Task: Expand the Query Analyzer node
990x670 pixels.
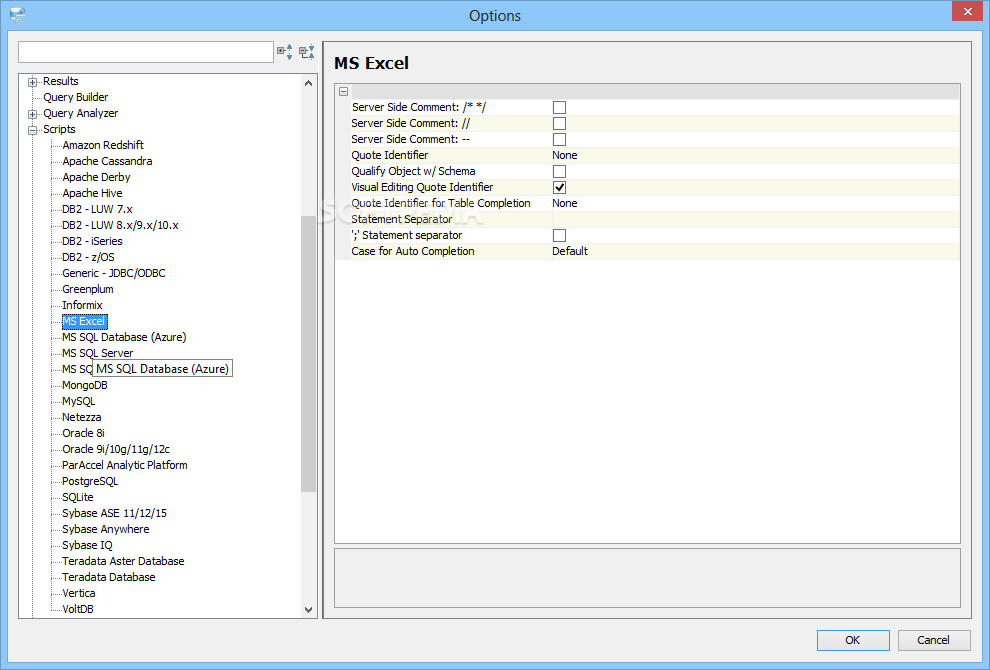Action: pyautogui.click(x=32, y=114)
